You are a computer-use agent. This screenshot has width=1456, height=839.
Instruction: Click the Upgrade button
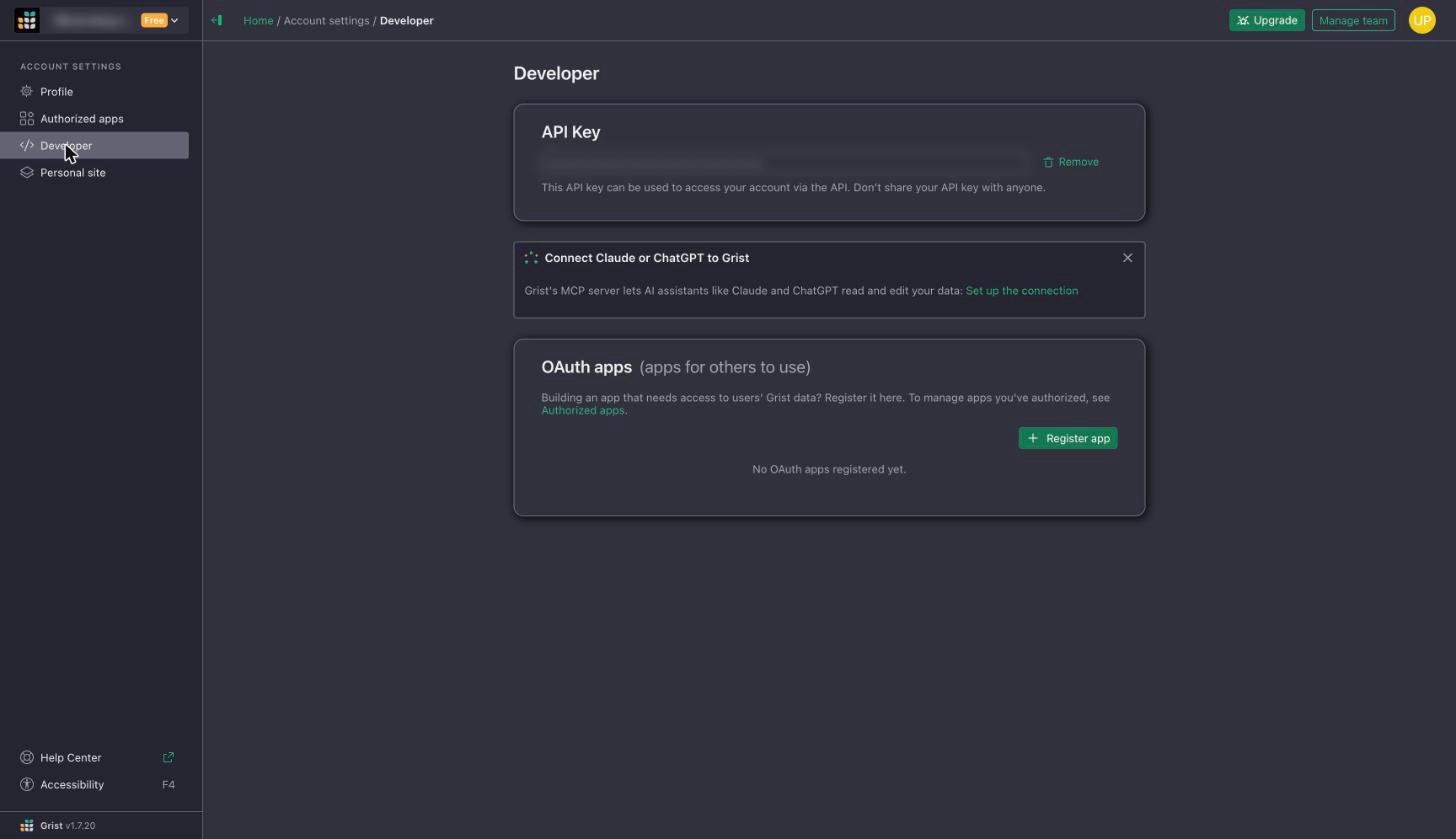click(1266, 20)
